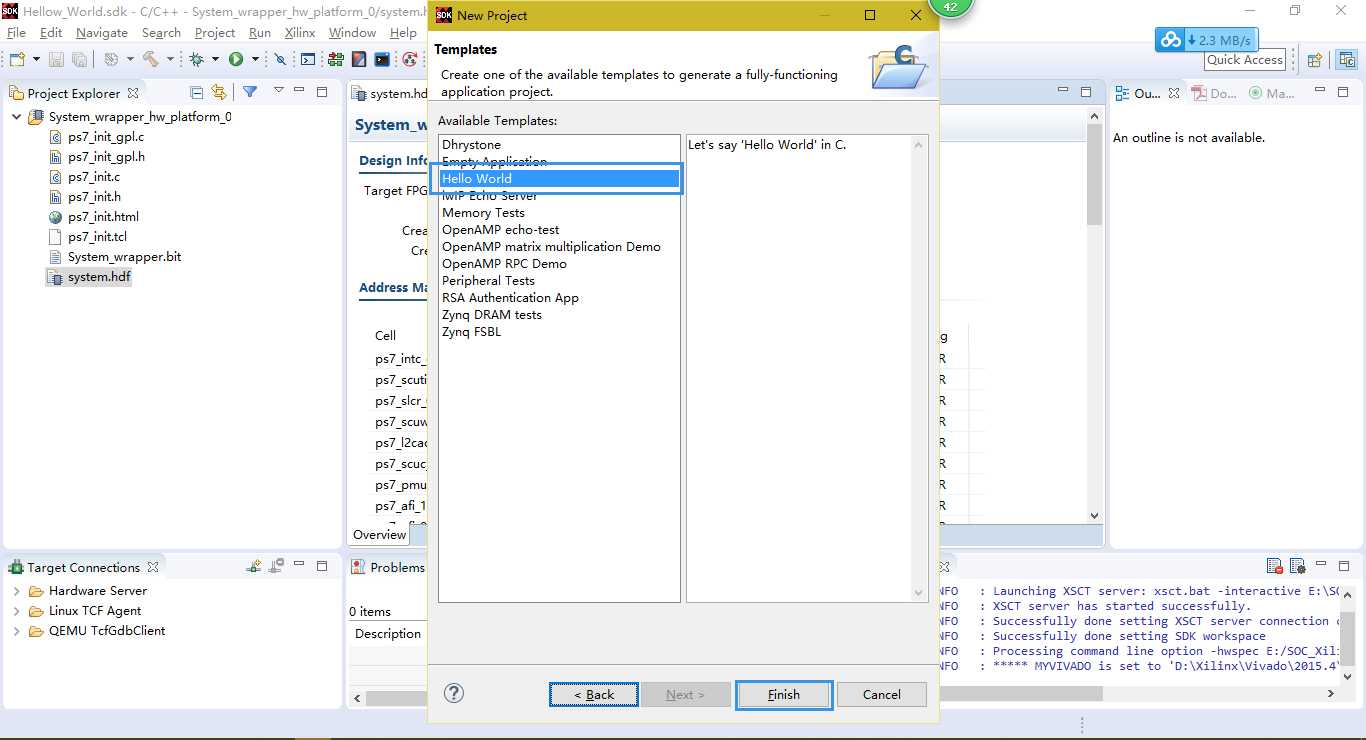Select the OpenAMP RPC Demo template

(504, 264)
